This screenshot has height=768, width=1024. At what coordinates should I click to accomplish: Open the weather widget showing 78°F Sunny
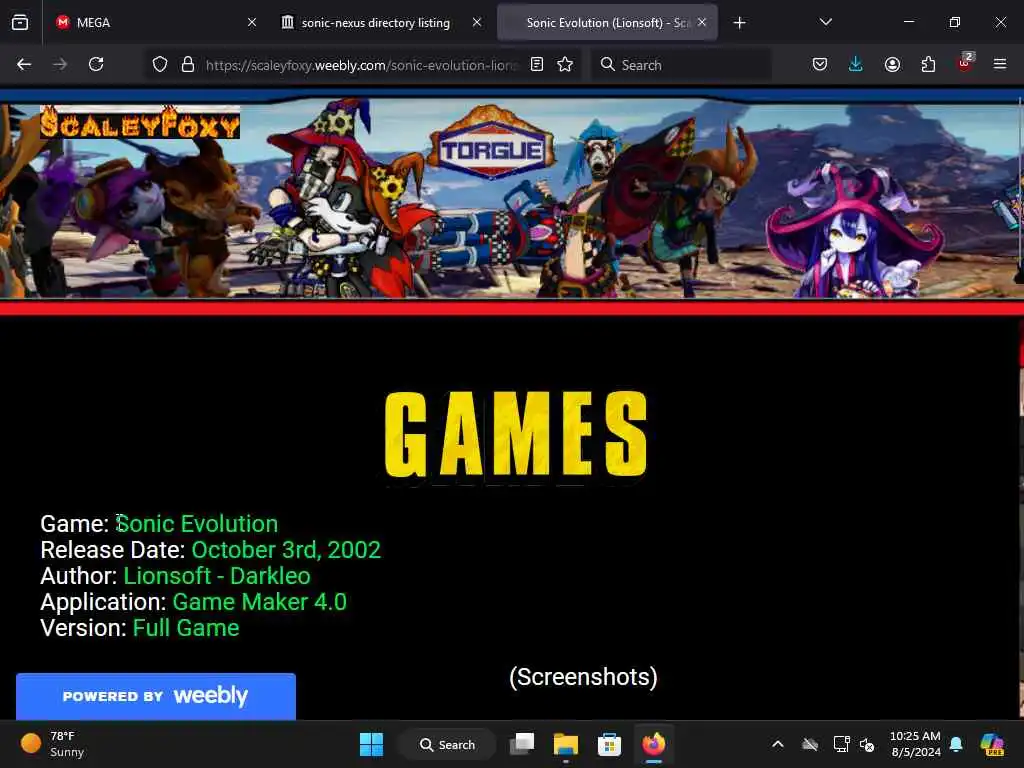click(x=54, y=744)
